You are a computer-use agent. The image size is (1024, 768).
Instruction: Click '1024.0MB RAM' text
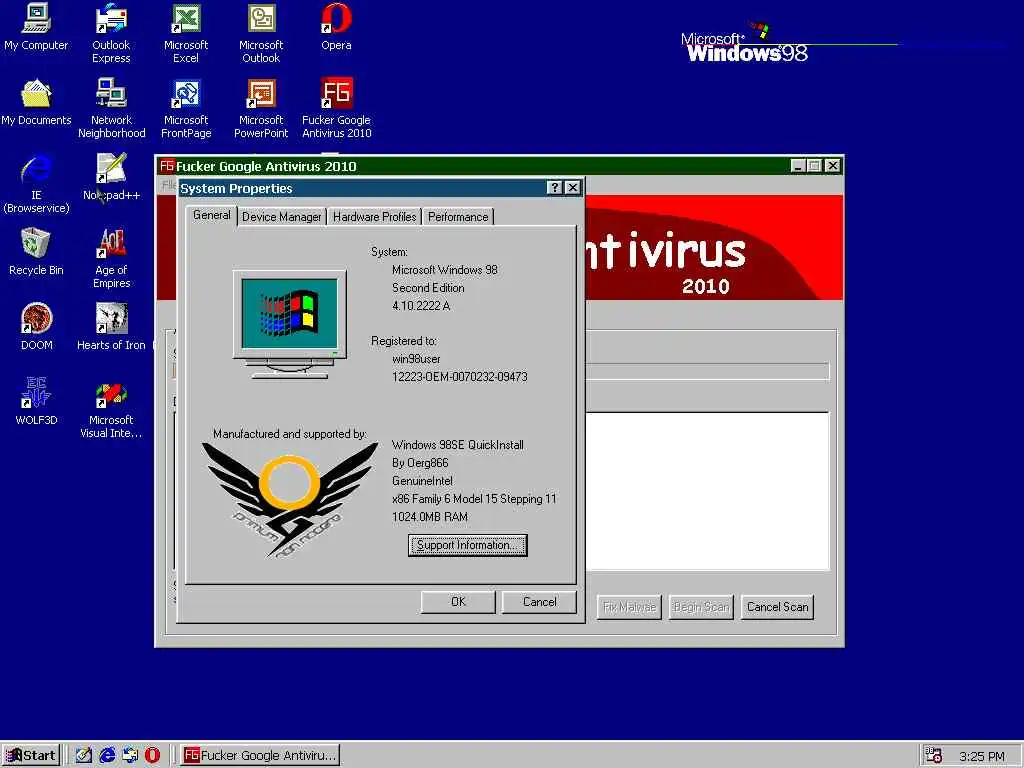coord(430,517)
